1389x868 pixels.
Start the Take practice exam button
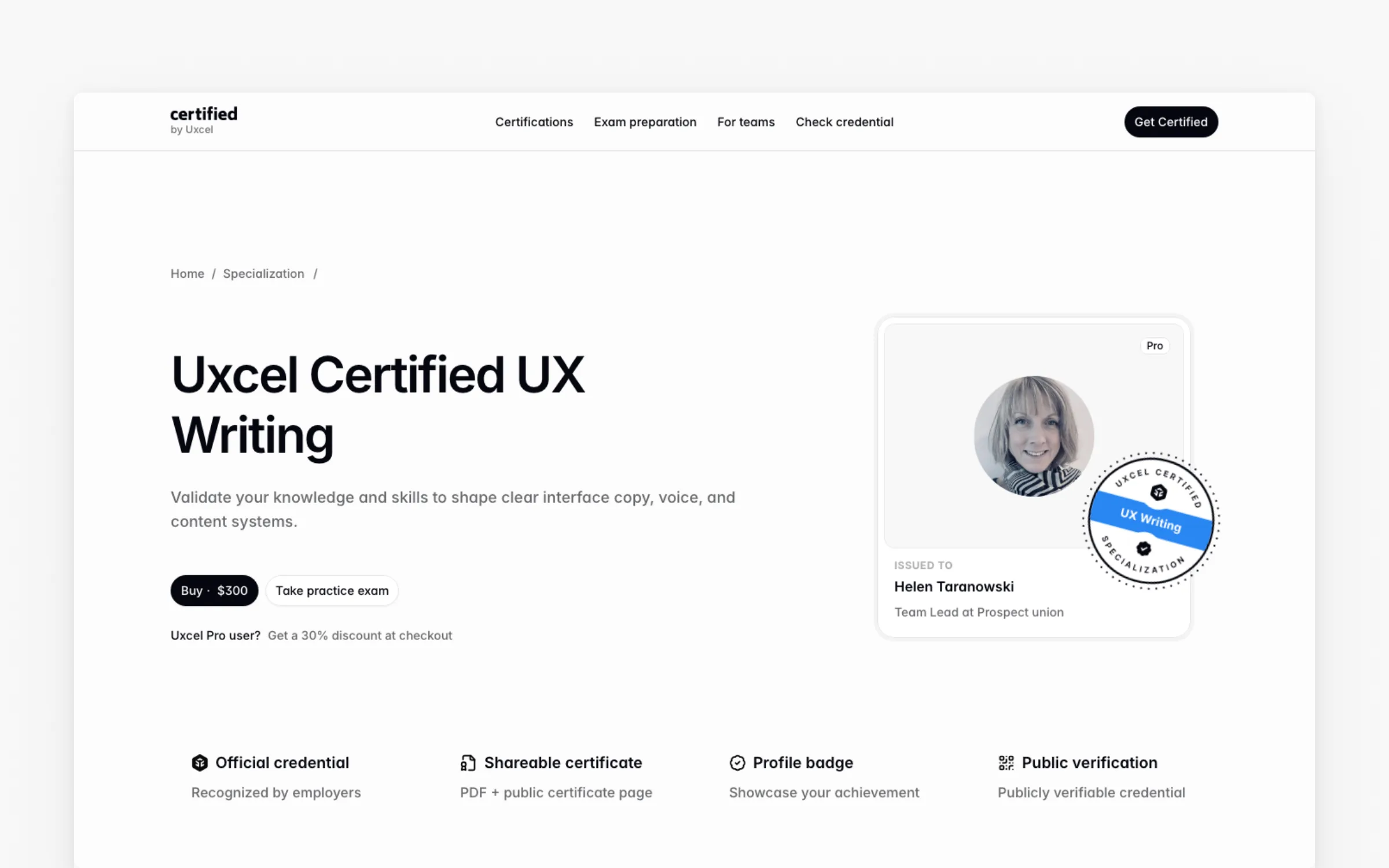click(332, 590)
